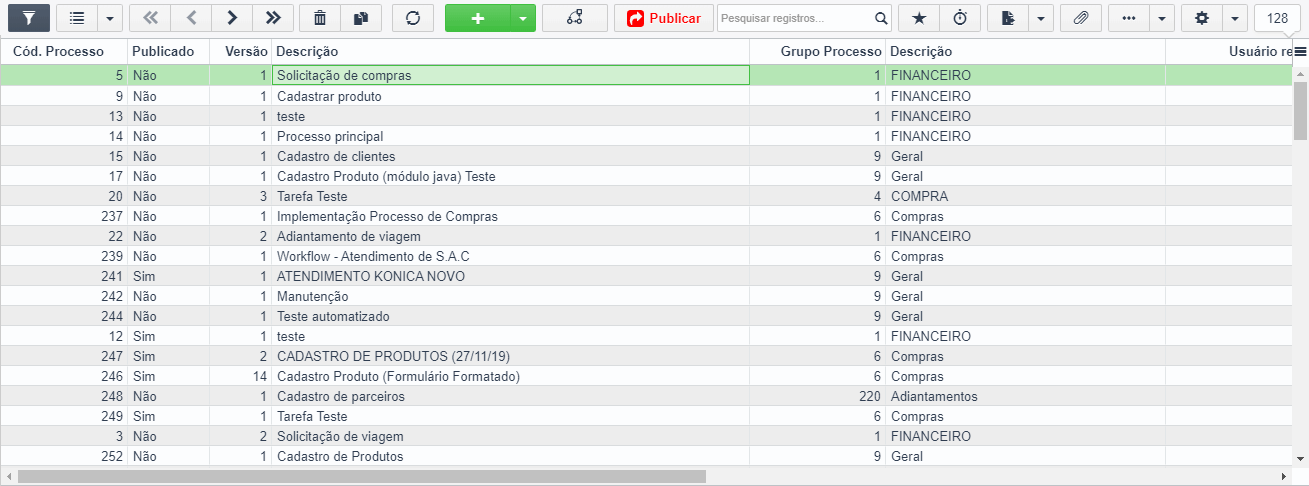Open the export document dropdown arrow
This screenshot has width=1309, height=486.
(1041, 18)
